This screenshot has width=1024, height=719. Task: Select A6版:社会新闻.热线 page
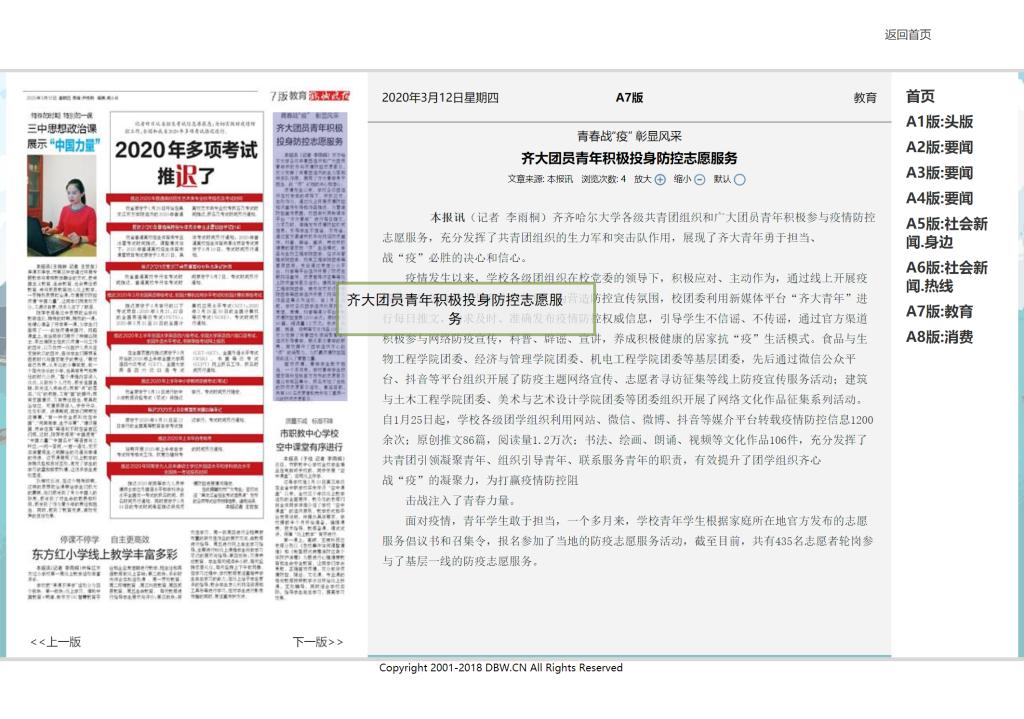(x=946, y=277)
